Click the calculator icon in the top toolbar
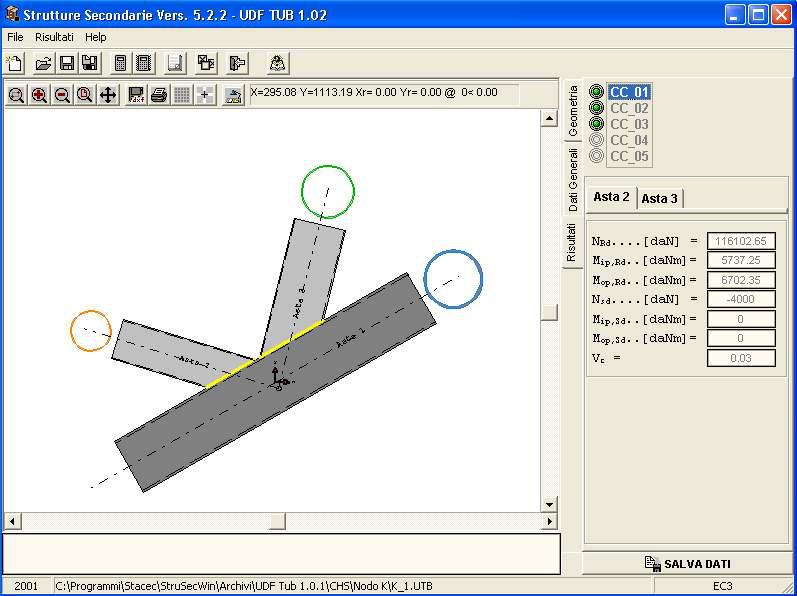This screenshot has width=797, height=596. click(x=120, y=64)
